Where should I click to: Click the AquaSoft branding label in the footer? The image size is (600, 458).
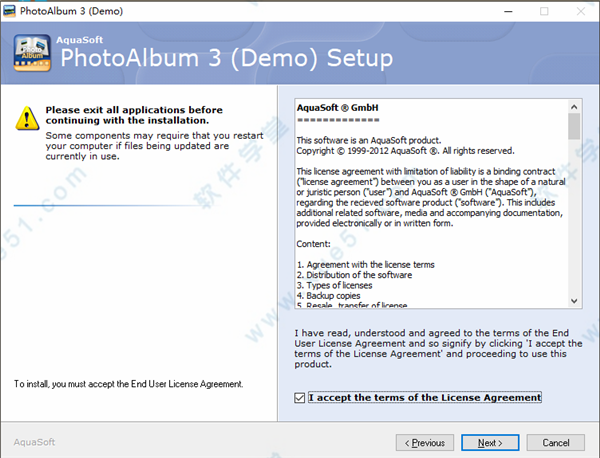click(x=34, y=442)
